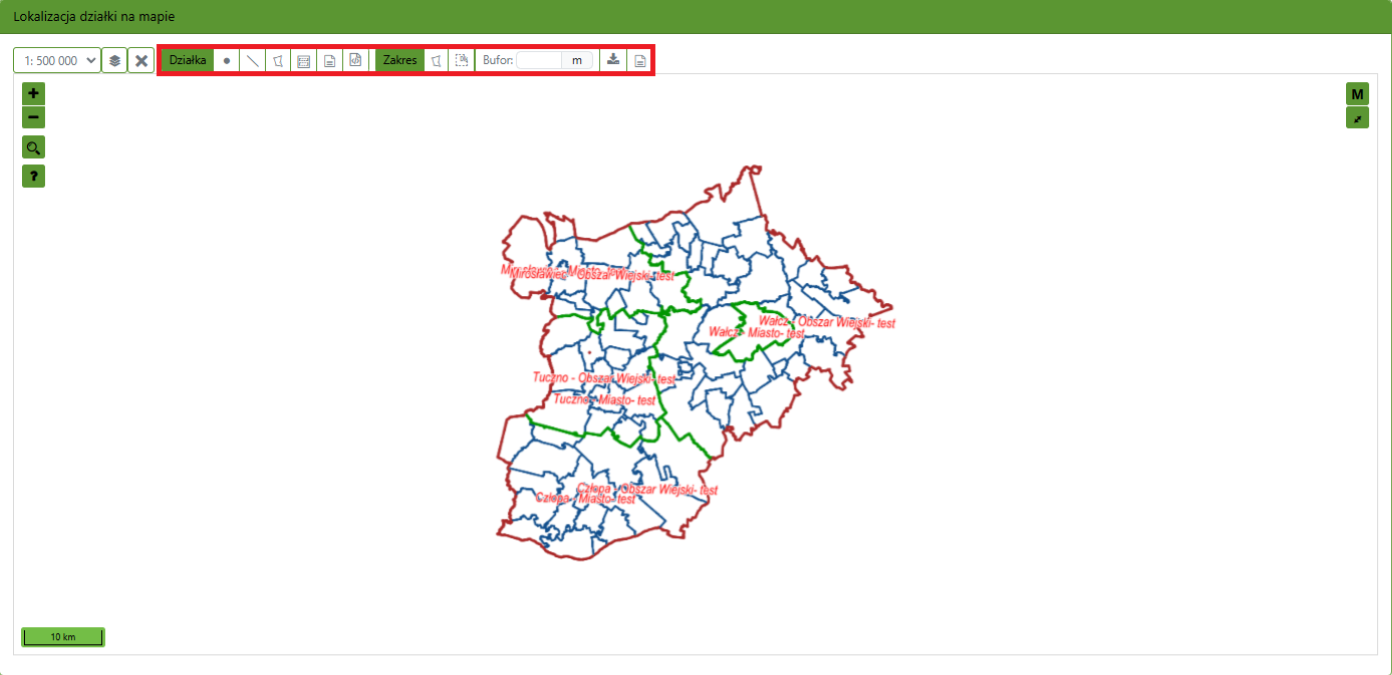Open help with the question mark button
Viewport: 1392px width, 675px height.
tap(34, 176)
